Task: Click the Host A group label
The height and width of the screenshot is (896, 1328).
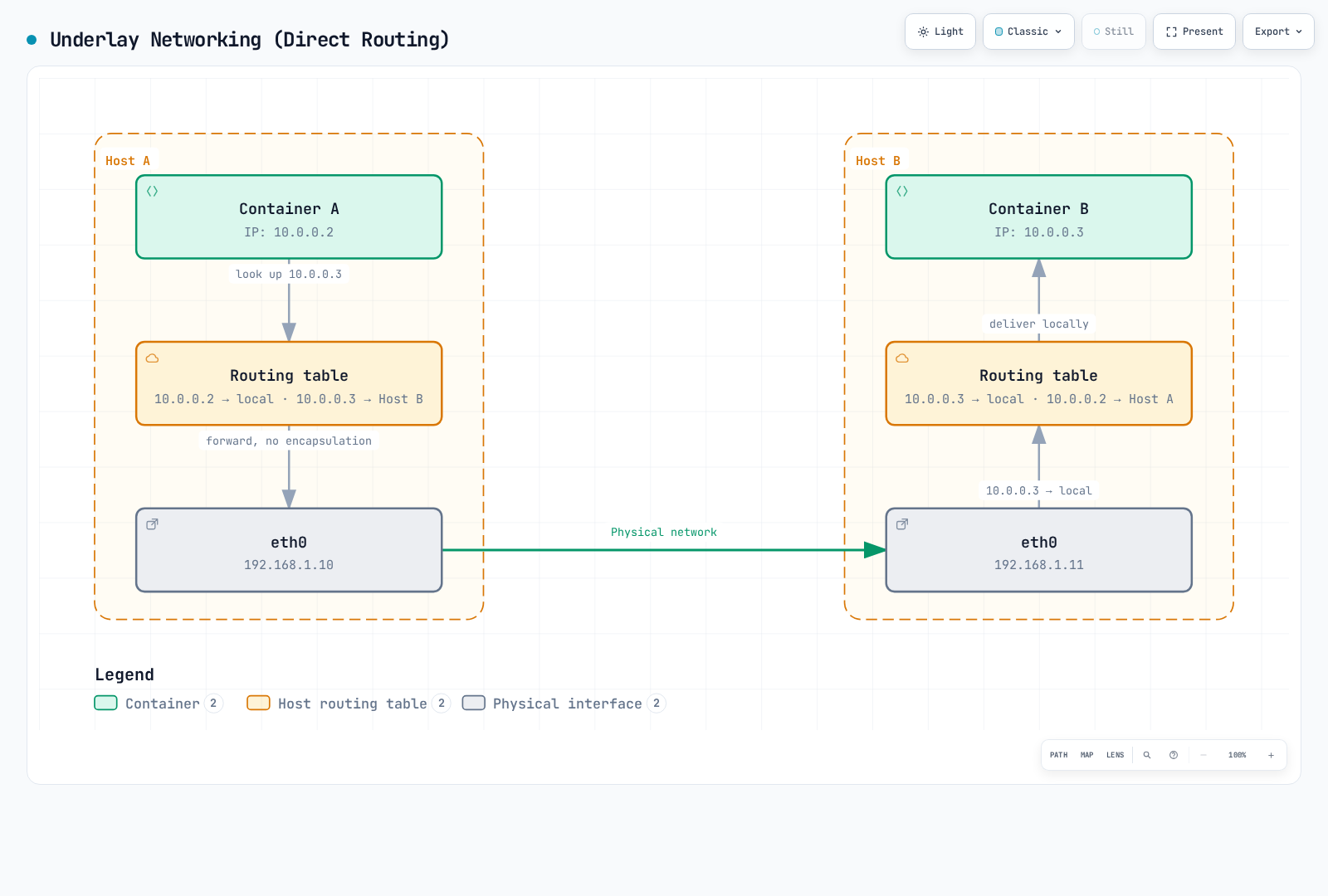Action: [128, 161]
